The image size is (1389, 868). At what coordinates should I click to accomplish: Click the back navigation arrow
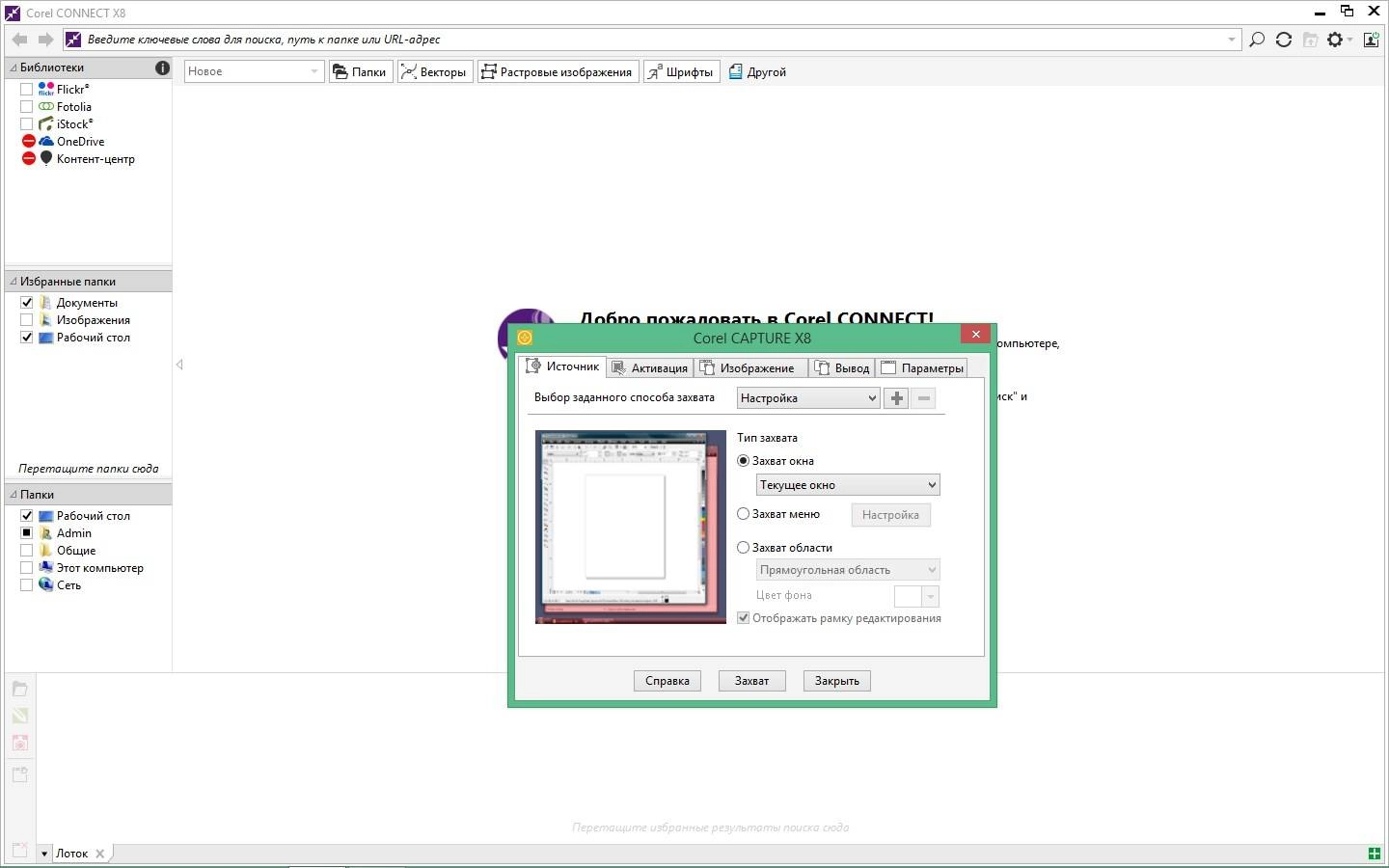(19, 40)
